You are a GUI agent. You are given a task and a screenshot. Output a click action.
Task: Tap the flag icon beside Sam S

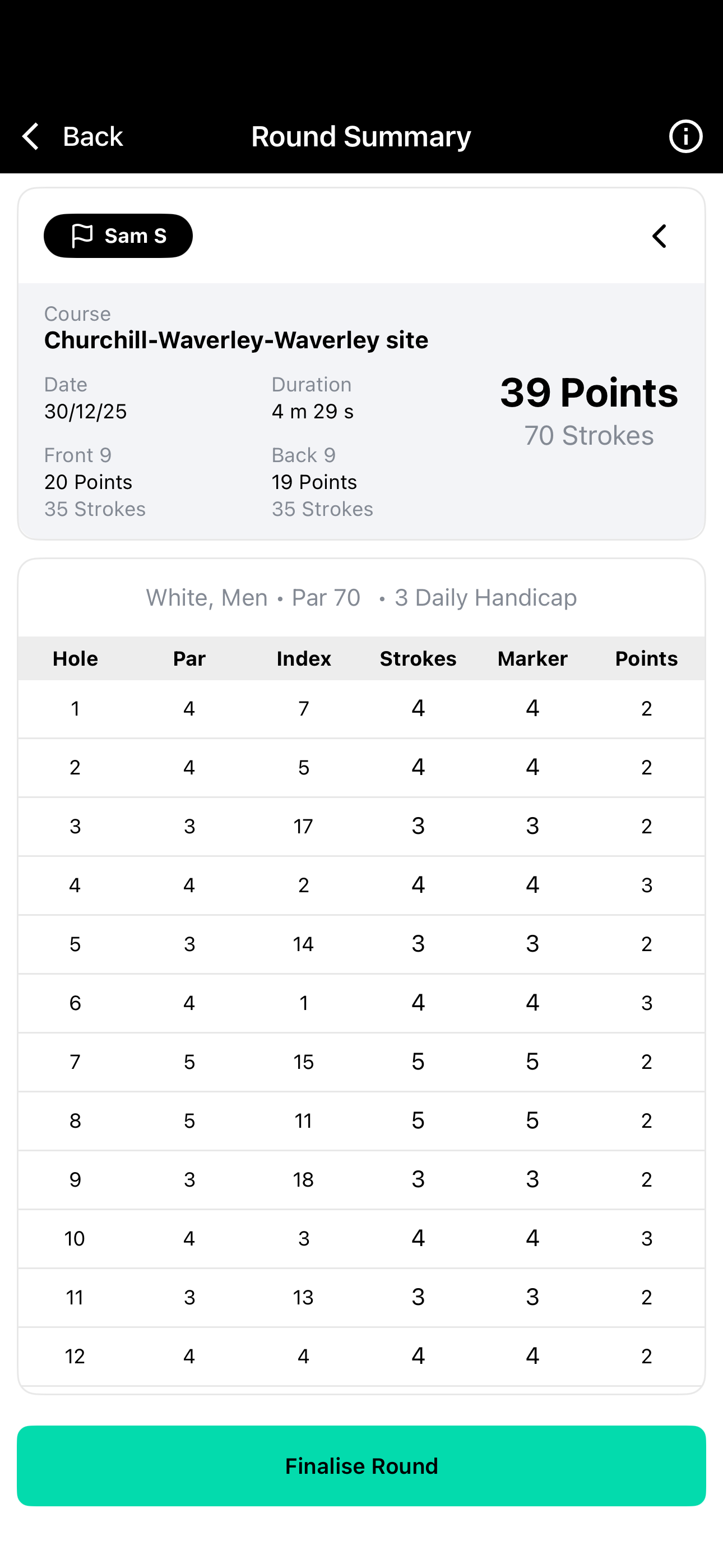click(82, 236)
